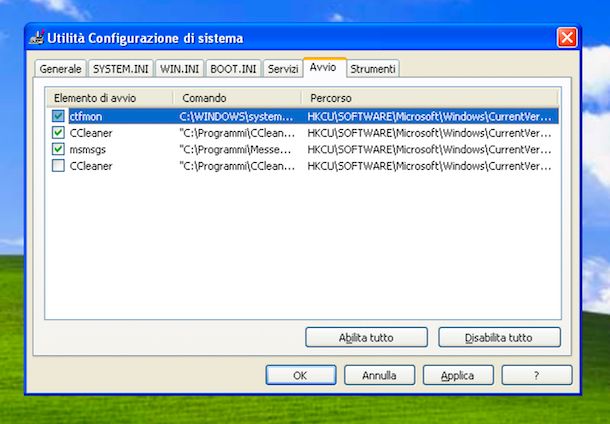This screenshot has width=610, height=424.
Task: Open help with the ? button
Action: [x=536, y=375]
